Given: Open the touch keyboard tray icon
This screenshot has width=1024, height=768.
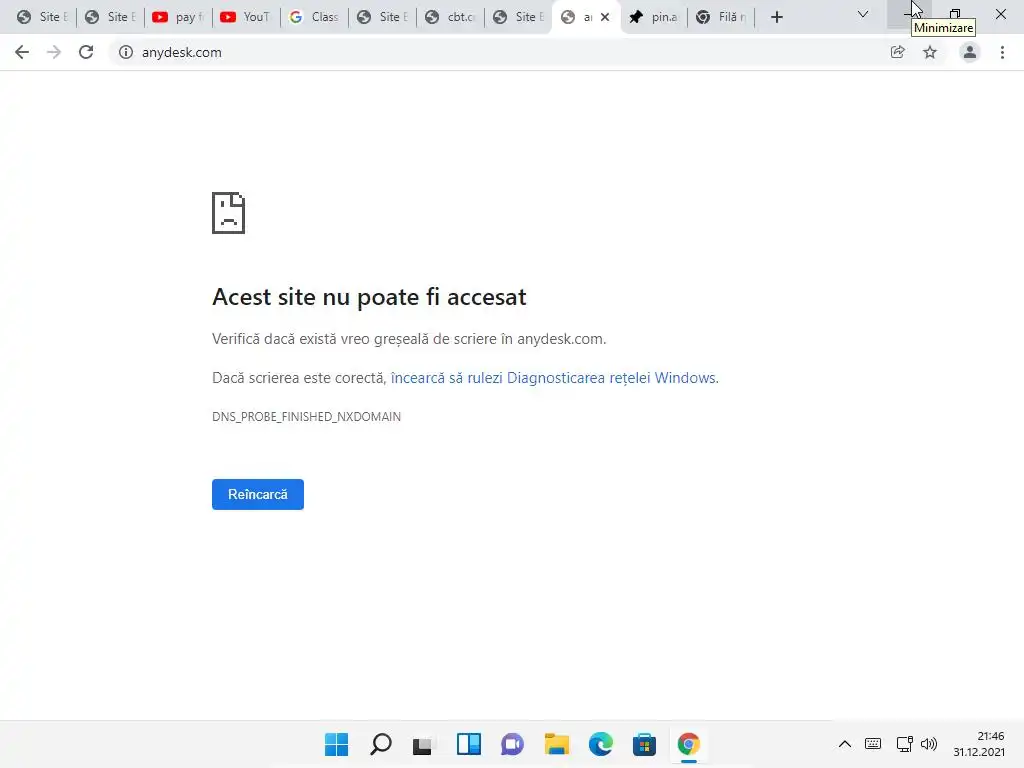Looking at the screenshot, I should [x=872, y=744].
